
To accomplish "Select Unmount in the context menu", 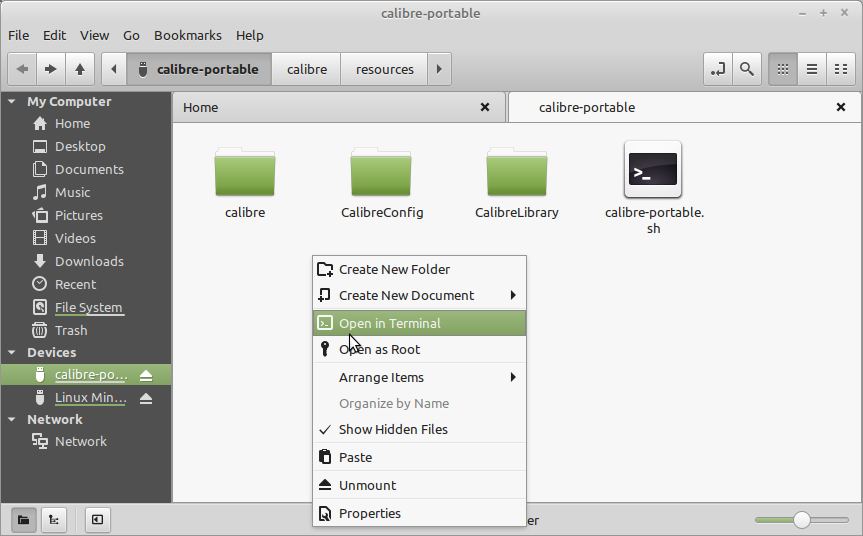I will [x=419, y=485].
